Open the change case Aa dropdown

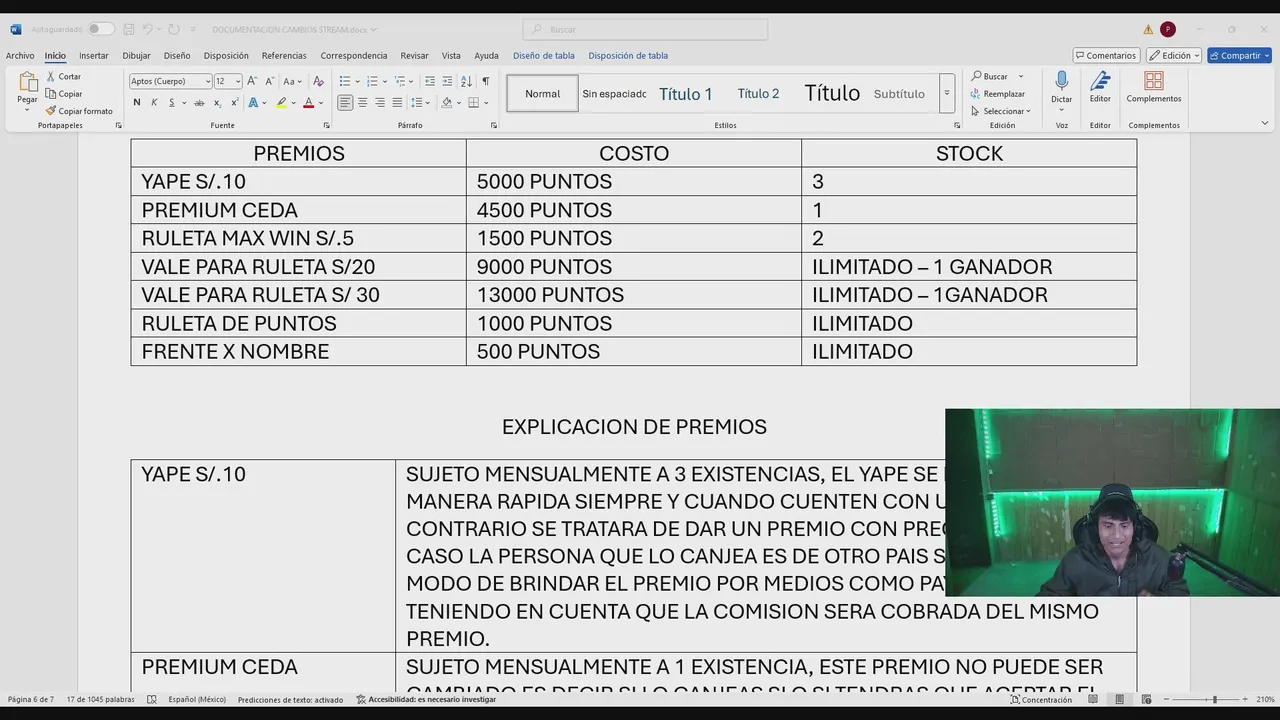pos(292,81)
